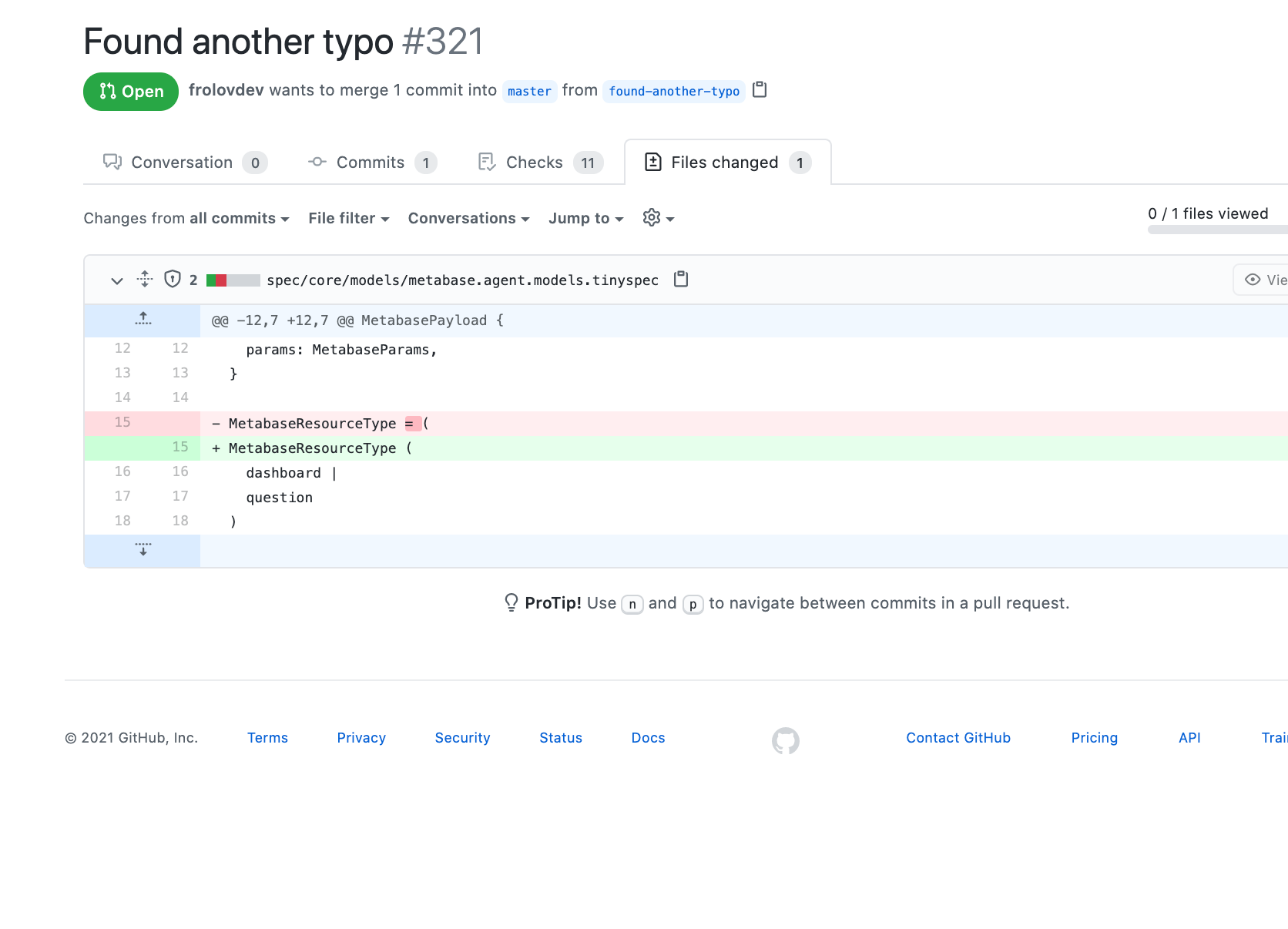
Task: Open the Jump to dropdown
Action: click(586, 219)
